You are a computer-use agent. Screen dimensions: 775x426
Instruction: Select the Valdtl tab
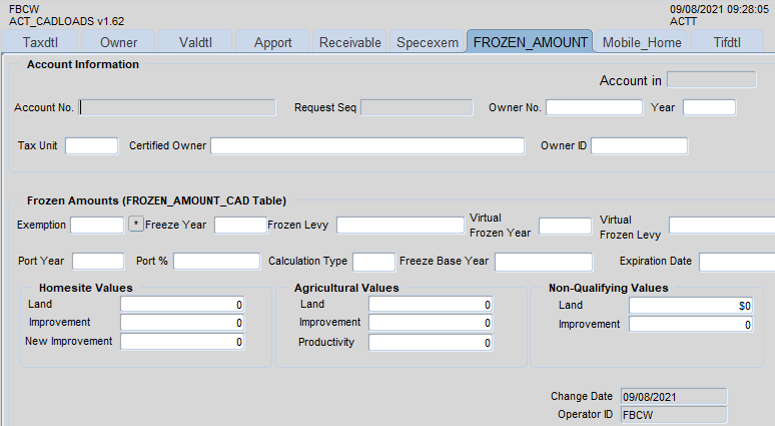(x=195, y=42)
